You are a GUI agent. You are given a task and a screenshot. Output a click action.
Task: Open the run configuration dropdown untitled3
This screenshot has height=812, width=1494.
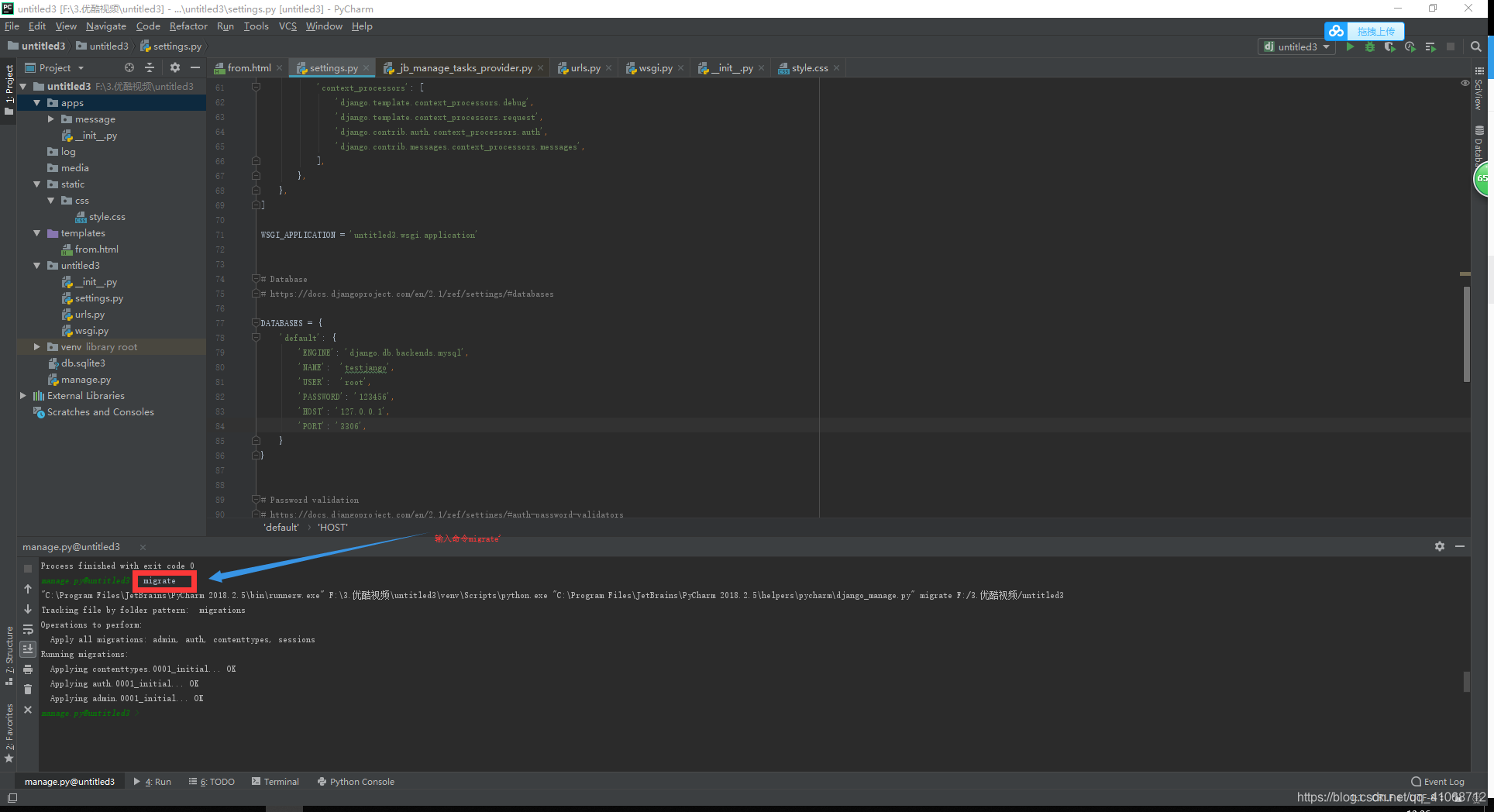click(x=1297, y=47)
